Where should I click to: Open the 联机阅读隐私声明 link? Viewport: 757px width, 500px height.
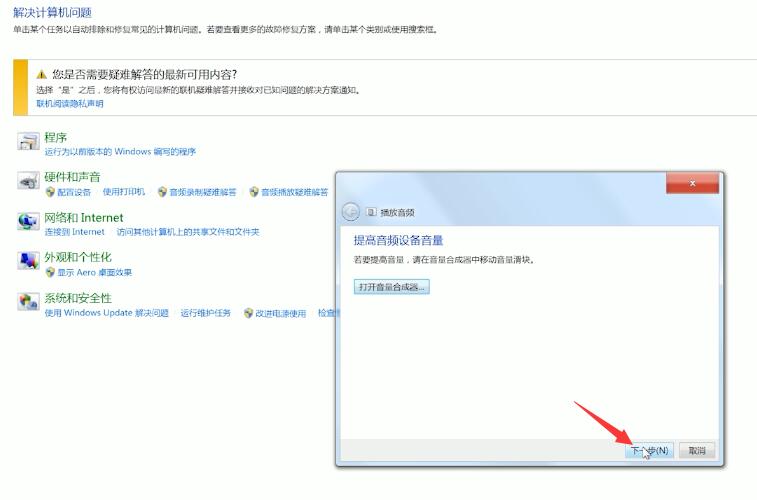[70, 103]
